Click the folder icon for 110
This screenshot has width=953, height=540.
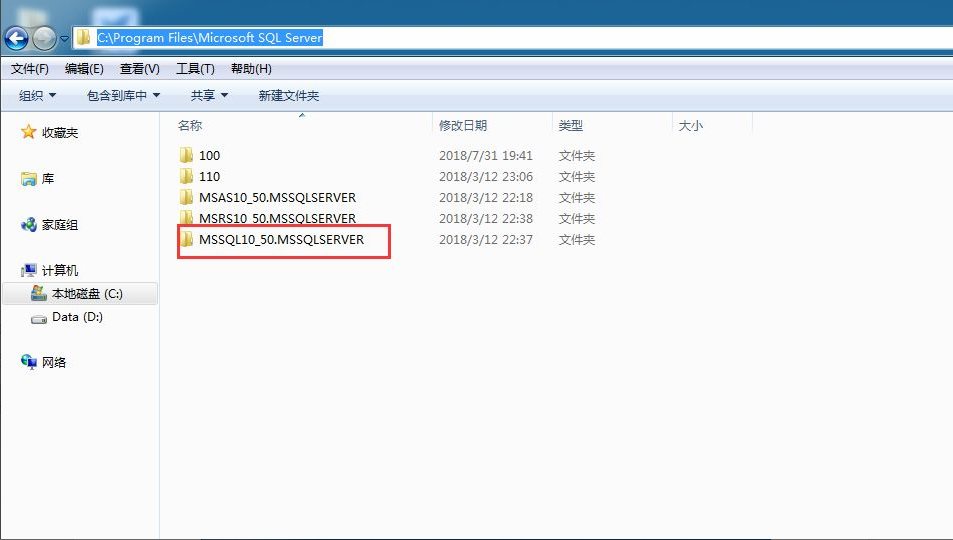tap(187, 176)
